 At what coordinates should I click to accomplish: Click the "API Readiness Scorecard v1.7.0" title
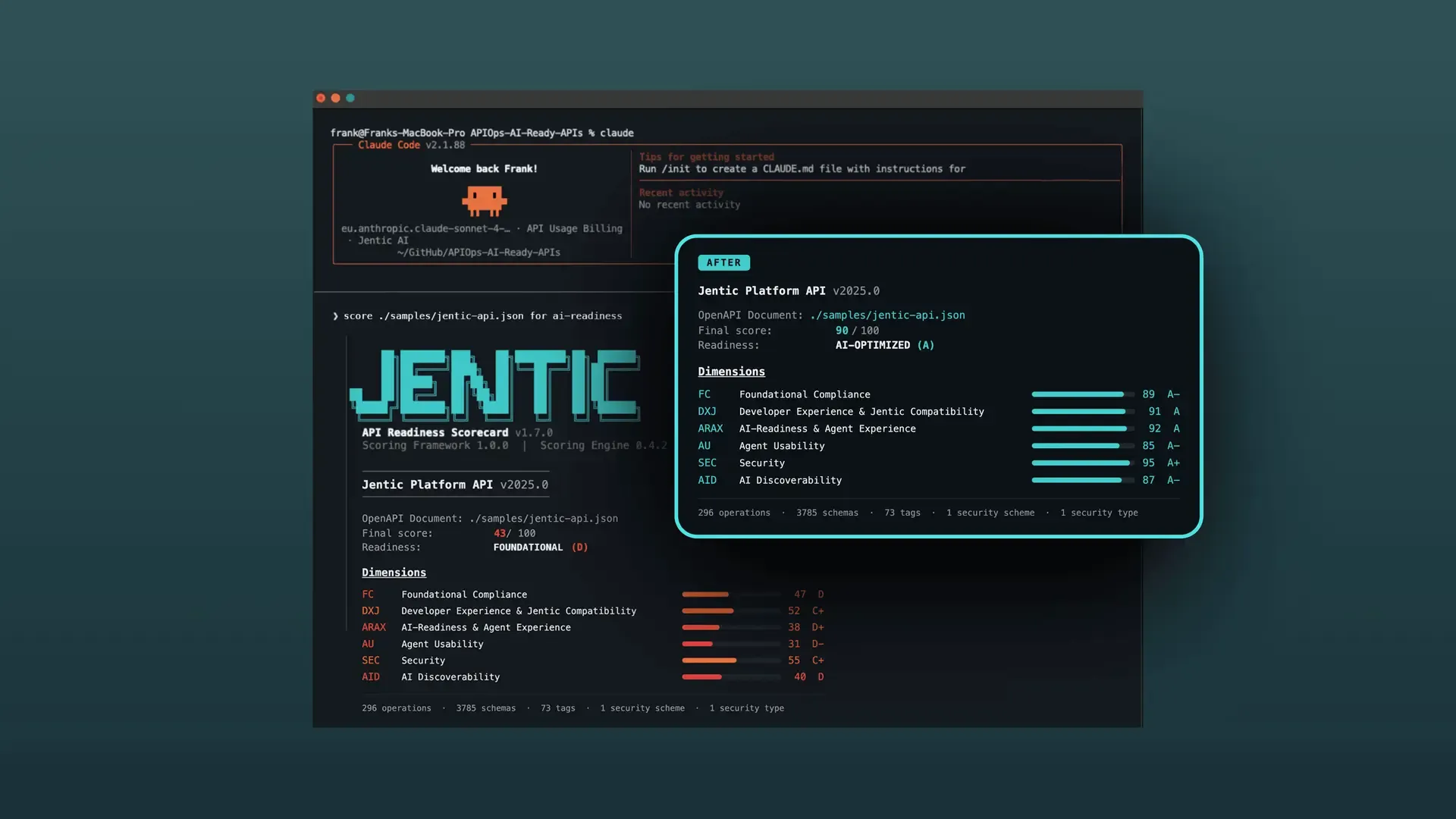click(457, 432)
